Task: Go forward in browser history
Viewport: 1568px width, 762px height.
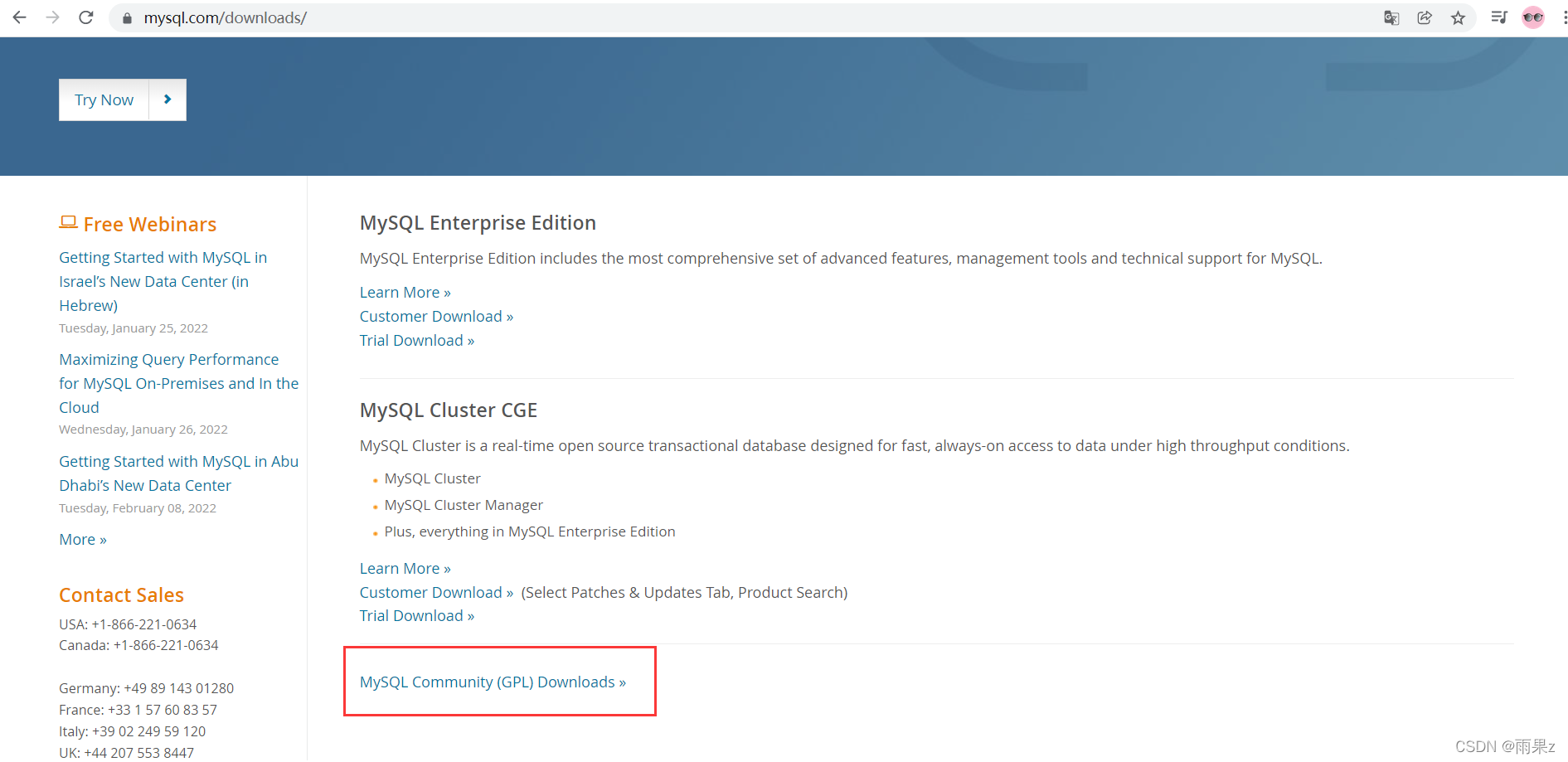Action: (53, 17)
